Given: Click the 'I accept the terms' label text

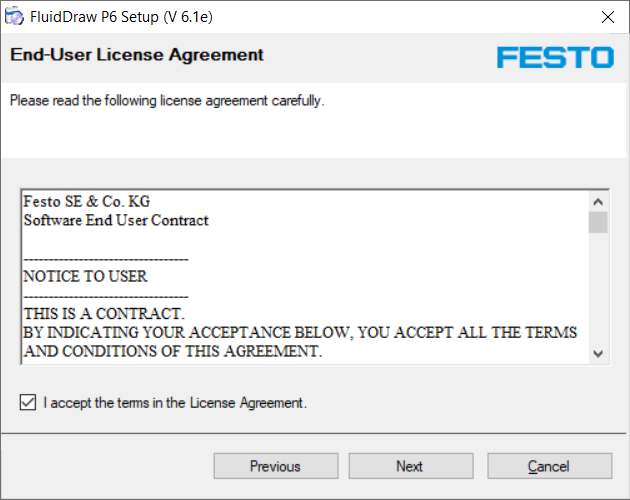Looking at the screenshot, I should pos(175,403).
